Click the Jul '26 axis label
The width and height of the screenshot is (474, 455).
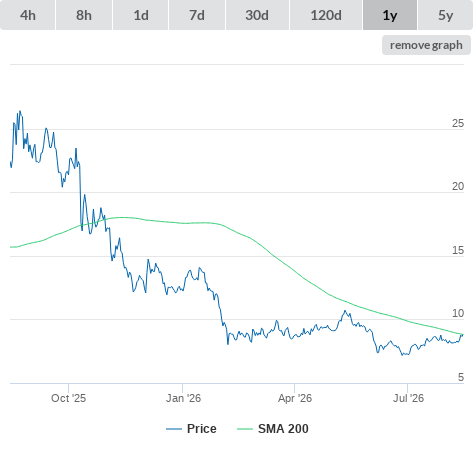pos(408,398)
